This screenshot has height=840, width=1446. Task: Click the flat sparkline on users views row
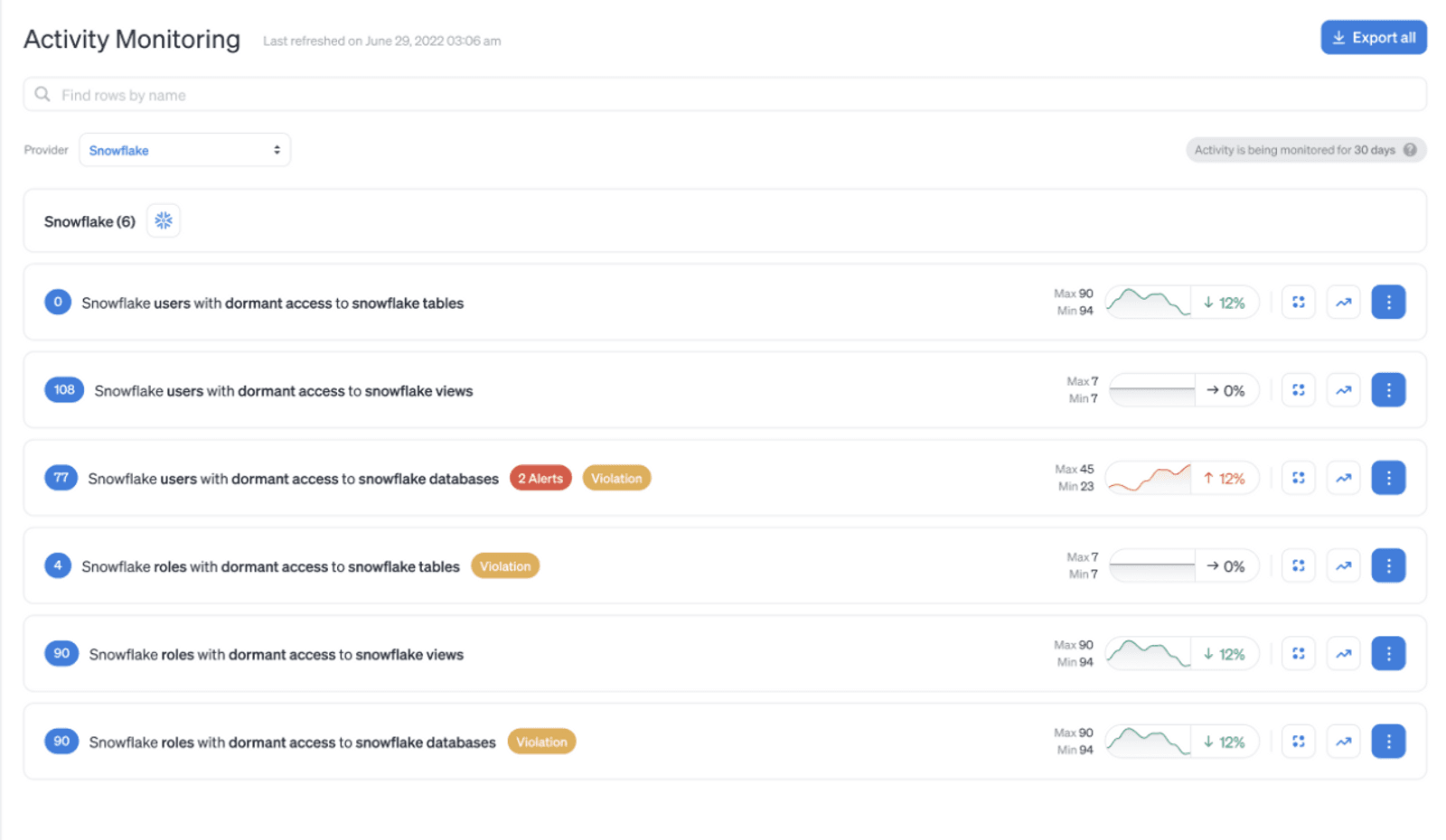pos(1152,390)
